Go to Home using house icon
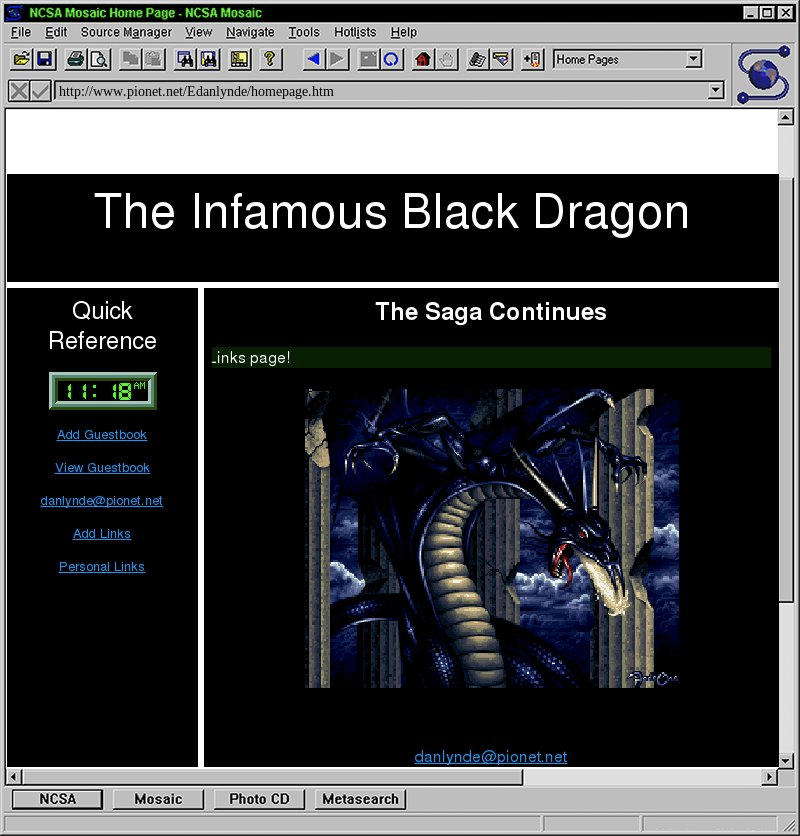Viewport: 800px width, 836px height. (422, 60)
